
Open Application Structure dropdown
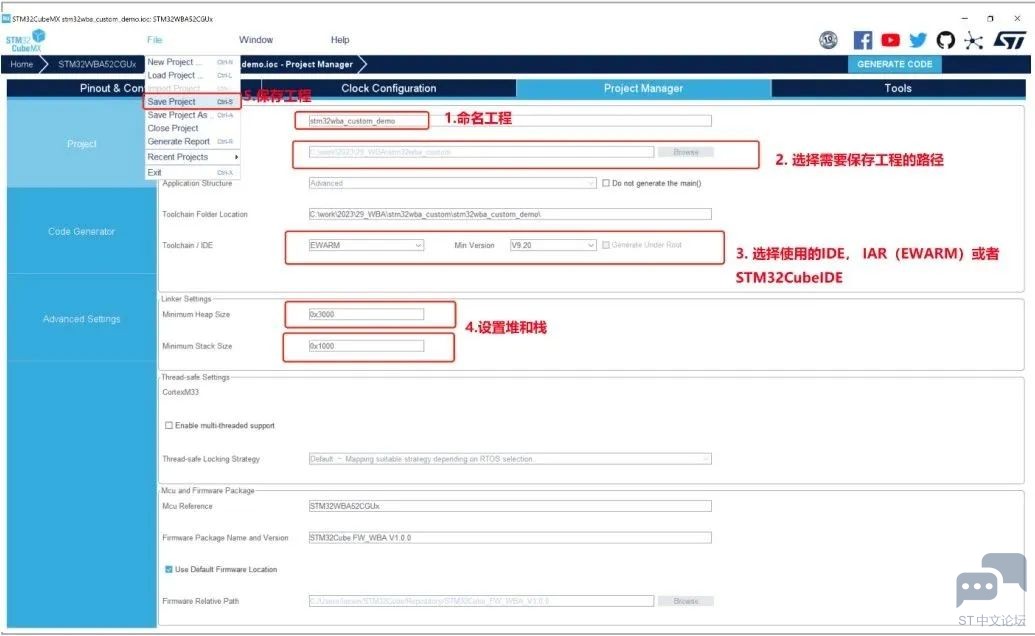(x=452, y=183)
